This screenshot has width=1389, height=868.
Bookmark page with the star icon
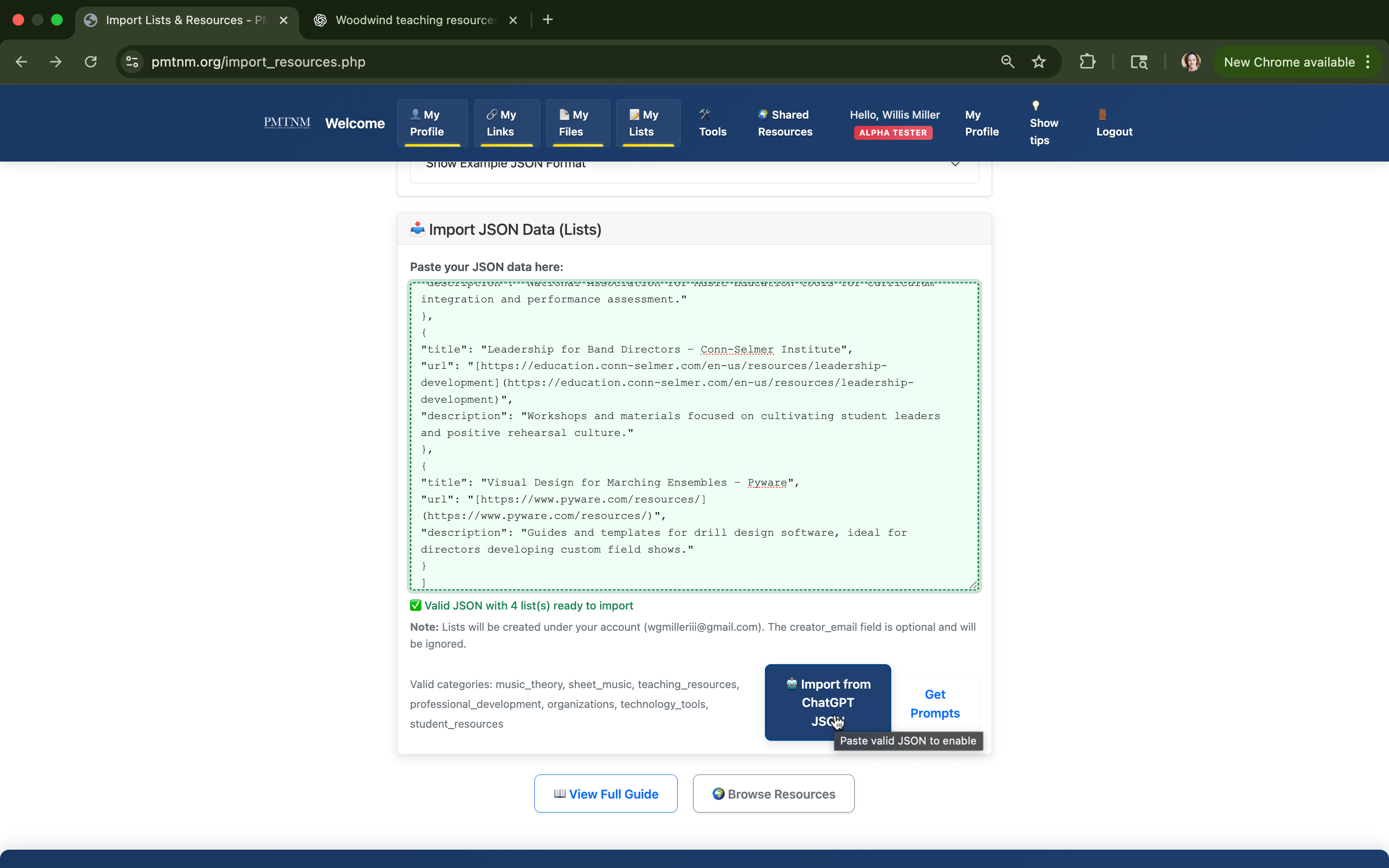coord(1038,62)
